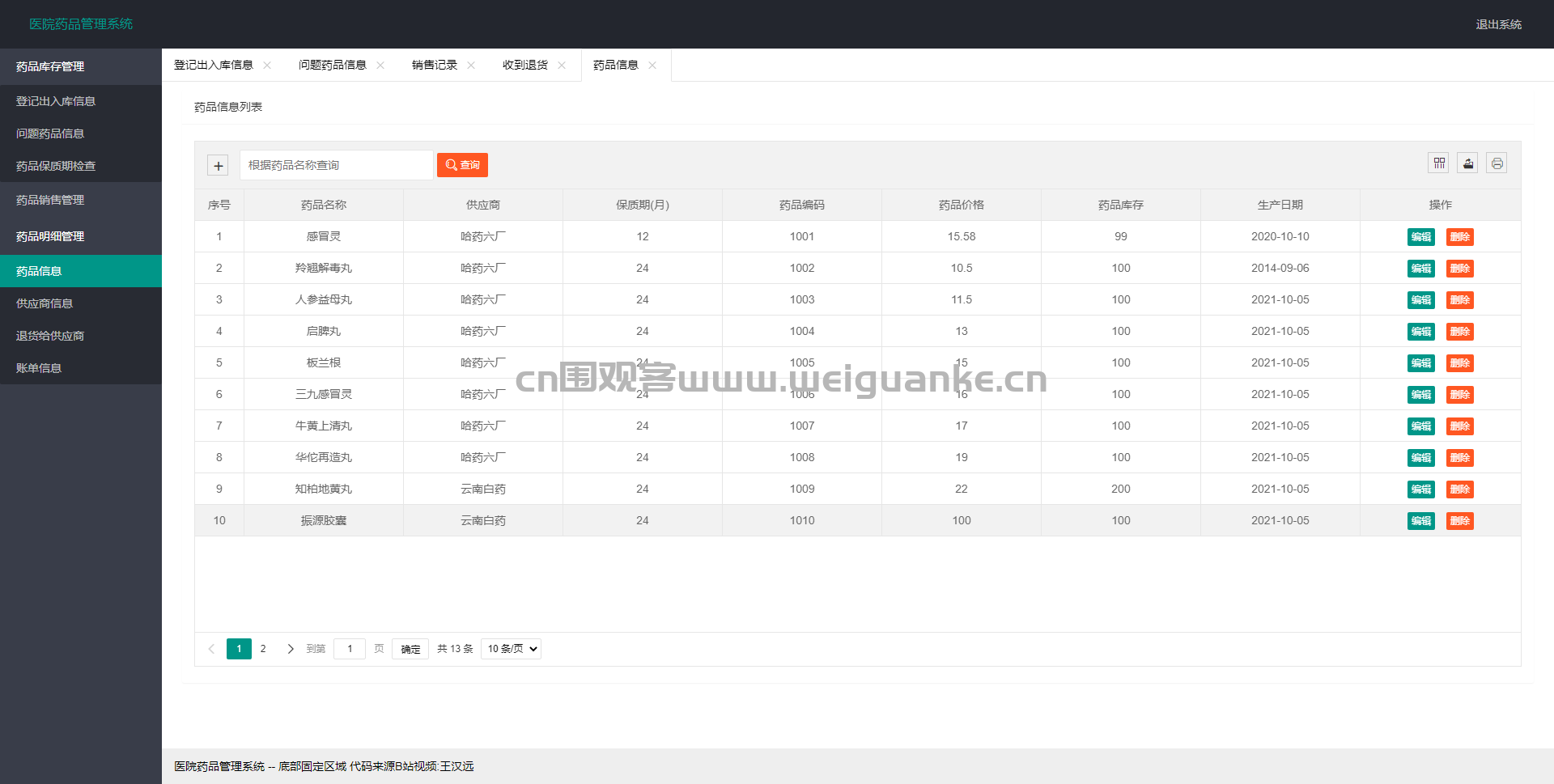The image size is (1554, 784).
Task: Click the plus icon to add drug
Action: [218, 166]
